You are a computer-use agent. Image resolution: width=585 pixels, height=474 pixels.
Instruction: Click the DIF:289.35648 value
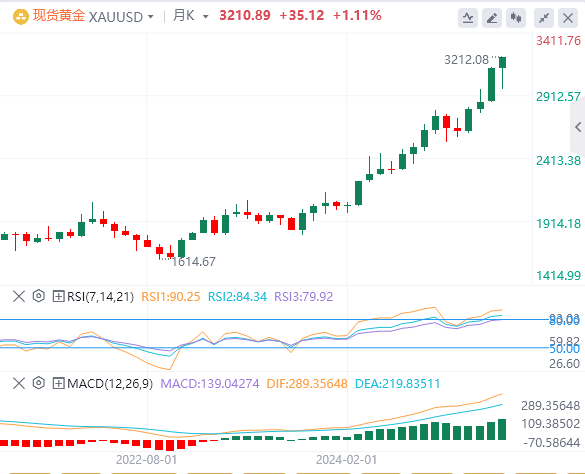307,384
